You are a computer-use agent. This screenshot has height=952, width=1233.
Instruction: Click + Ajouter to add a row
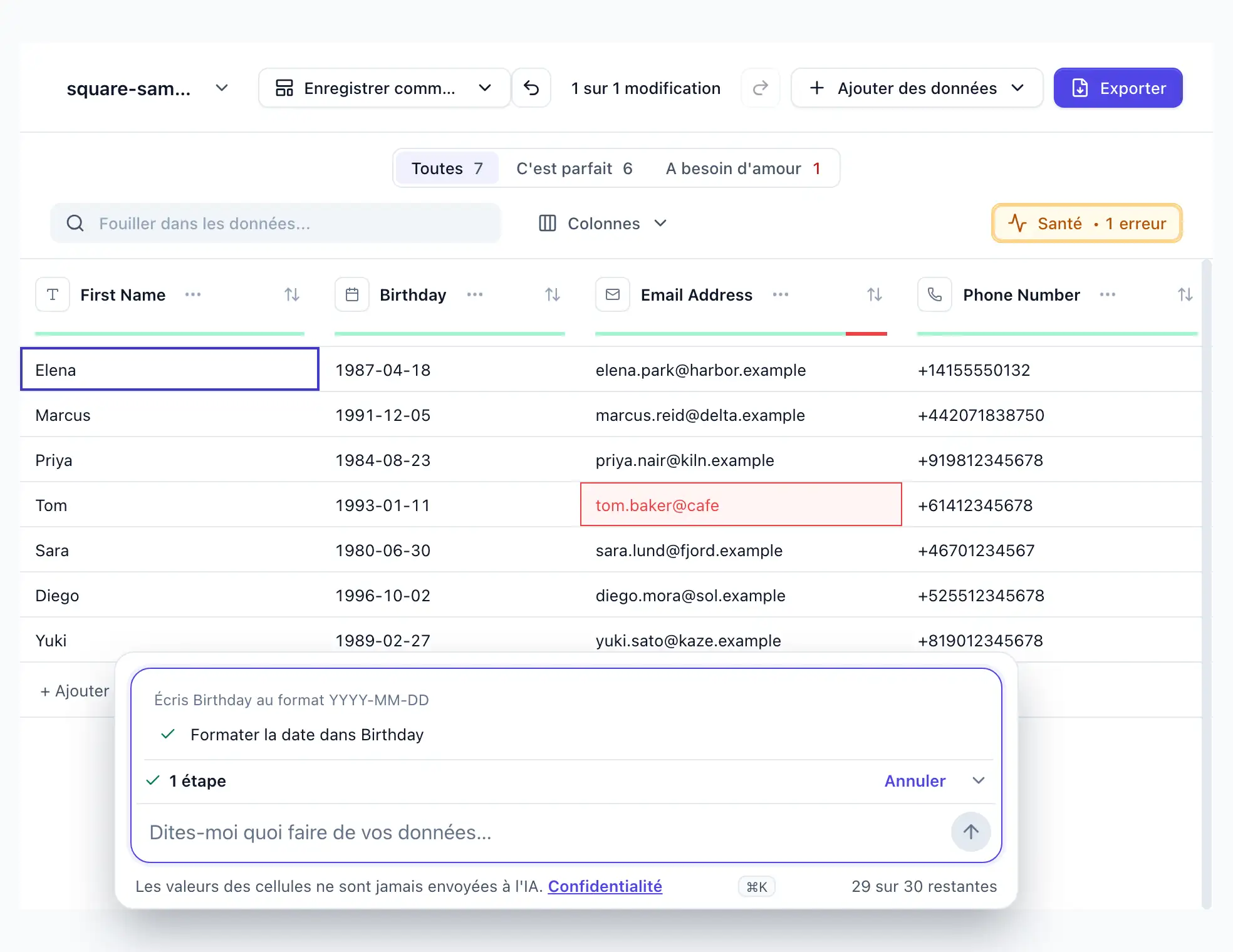click(x=74, y=691)
